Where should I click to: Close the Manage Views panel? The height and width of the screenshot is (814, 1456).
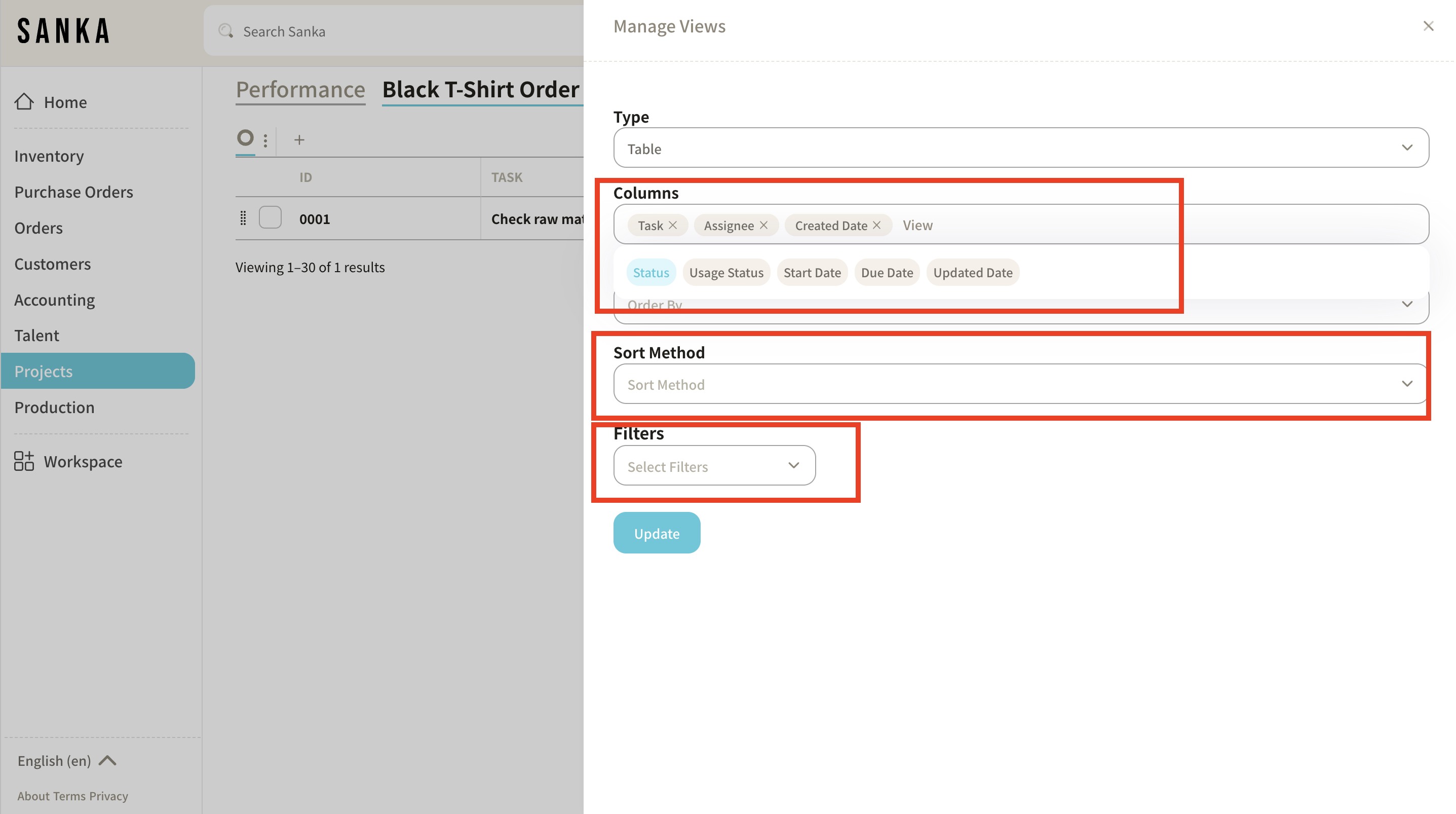click(x=1428, y=26)
